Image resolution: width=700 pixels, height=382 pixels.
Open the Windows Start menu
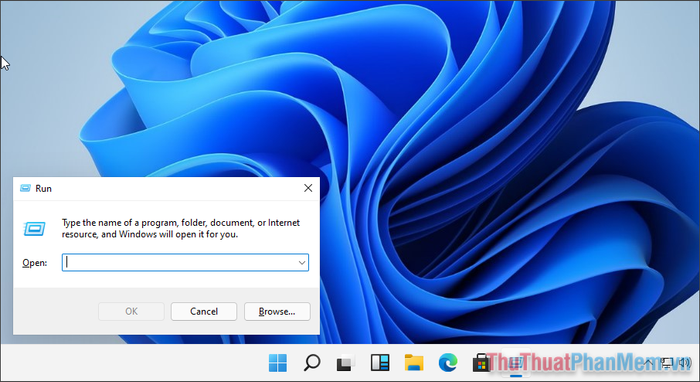(x=278, y=362)
